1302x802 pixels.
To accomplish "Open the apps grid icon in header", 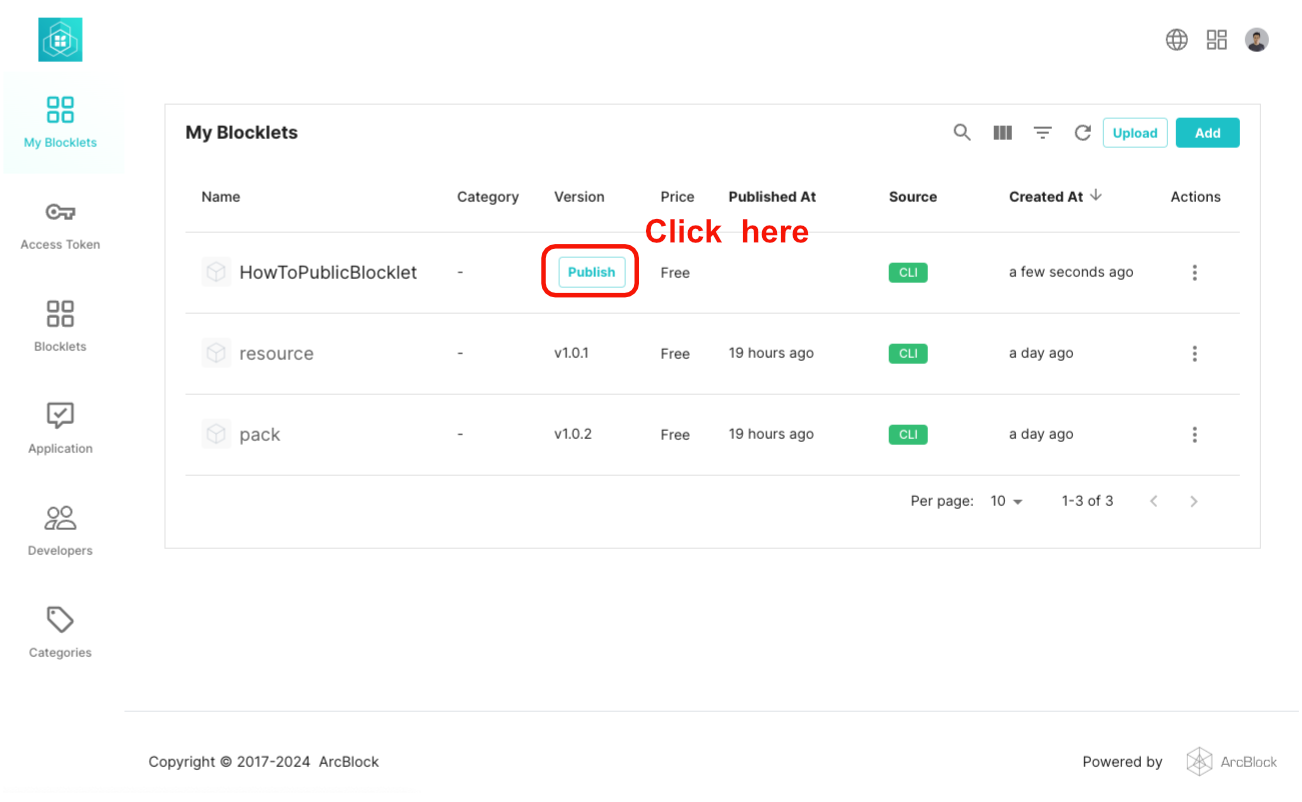I will (x=1217, y=40).
